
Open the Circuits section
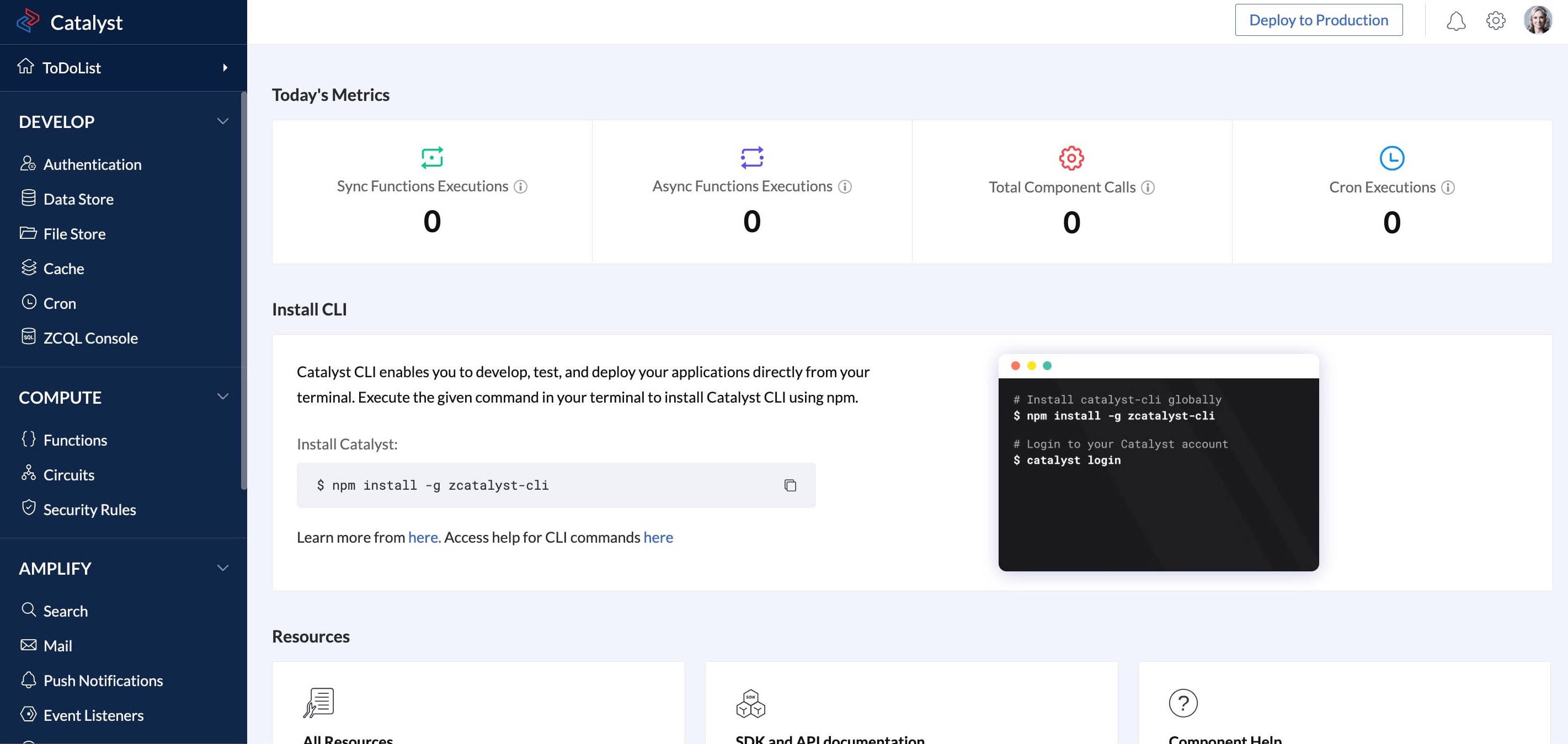69,474
